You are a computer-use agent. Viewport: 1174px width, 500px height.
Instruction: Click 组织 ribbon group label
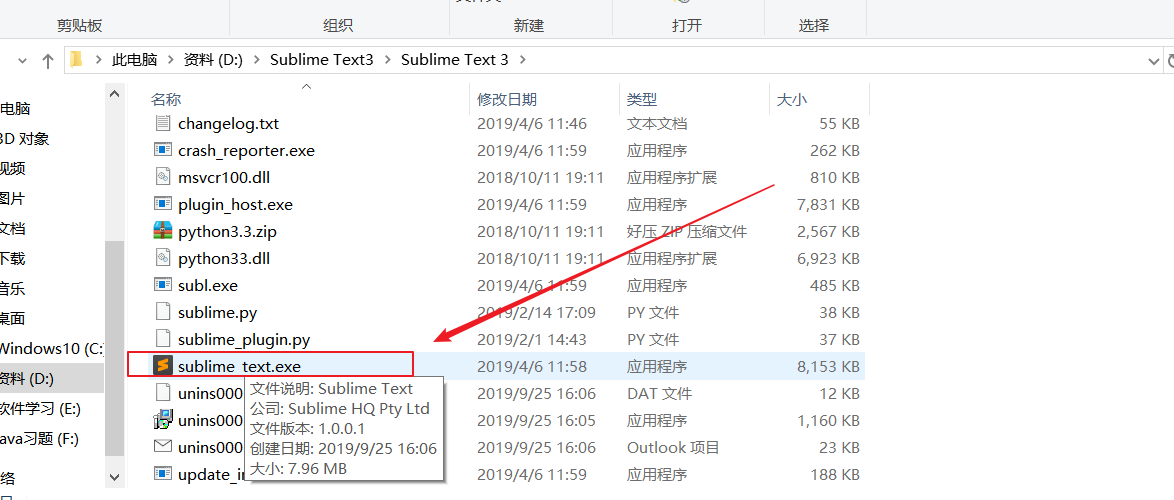[338, 25]
